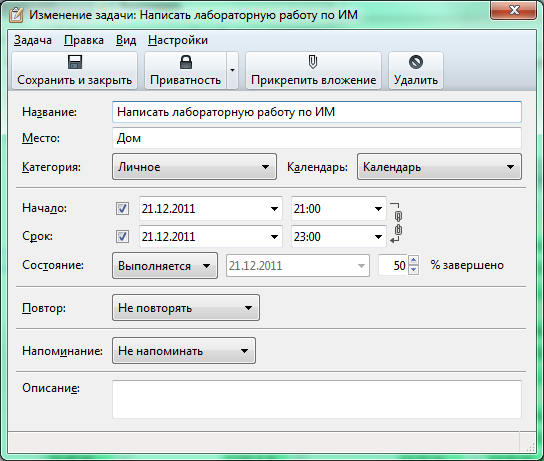Click the Описание description text area
Viewport: 544px width, 461px height.
tap(317, 399)
